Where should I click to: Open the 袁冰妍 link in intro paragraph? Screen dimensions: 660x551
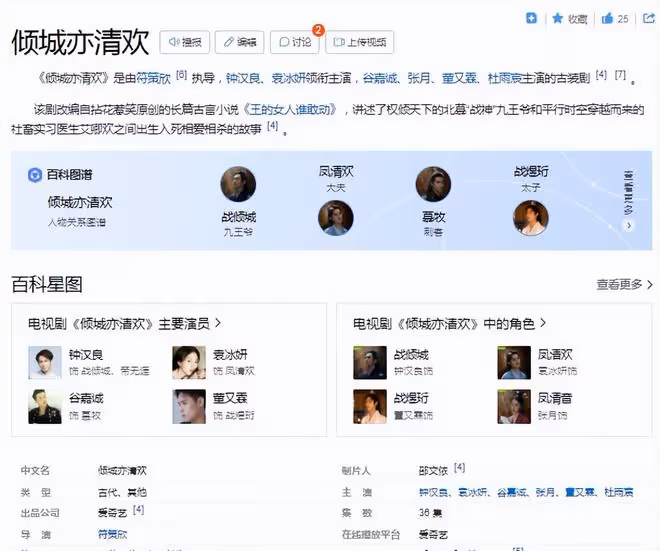click(289, 78)
